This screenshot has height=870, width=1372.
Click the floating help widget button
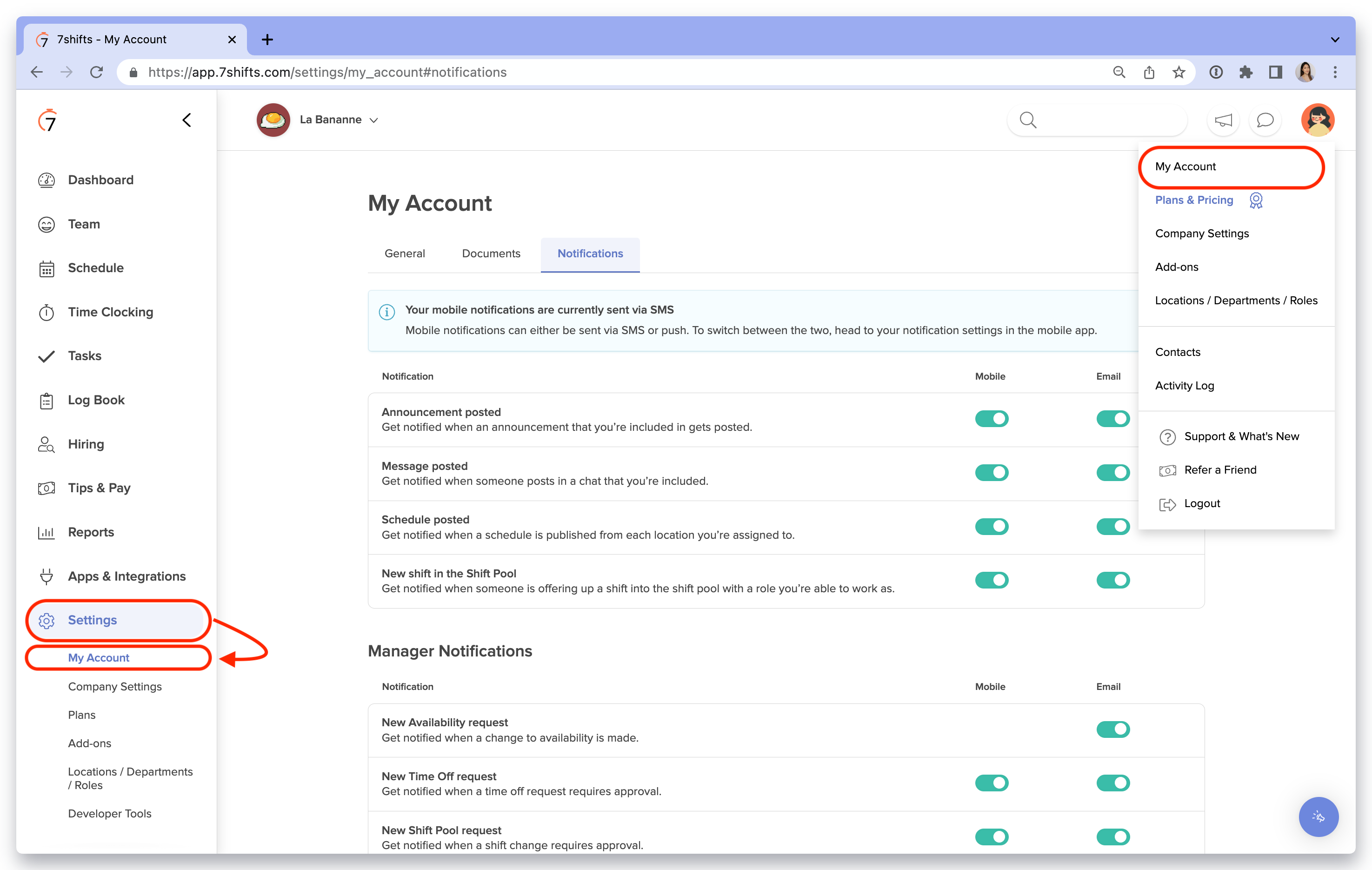[x=1318, y=816]
